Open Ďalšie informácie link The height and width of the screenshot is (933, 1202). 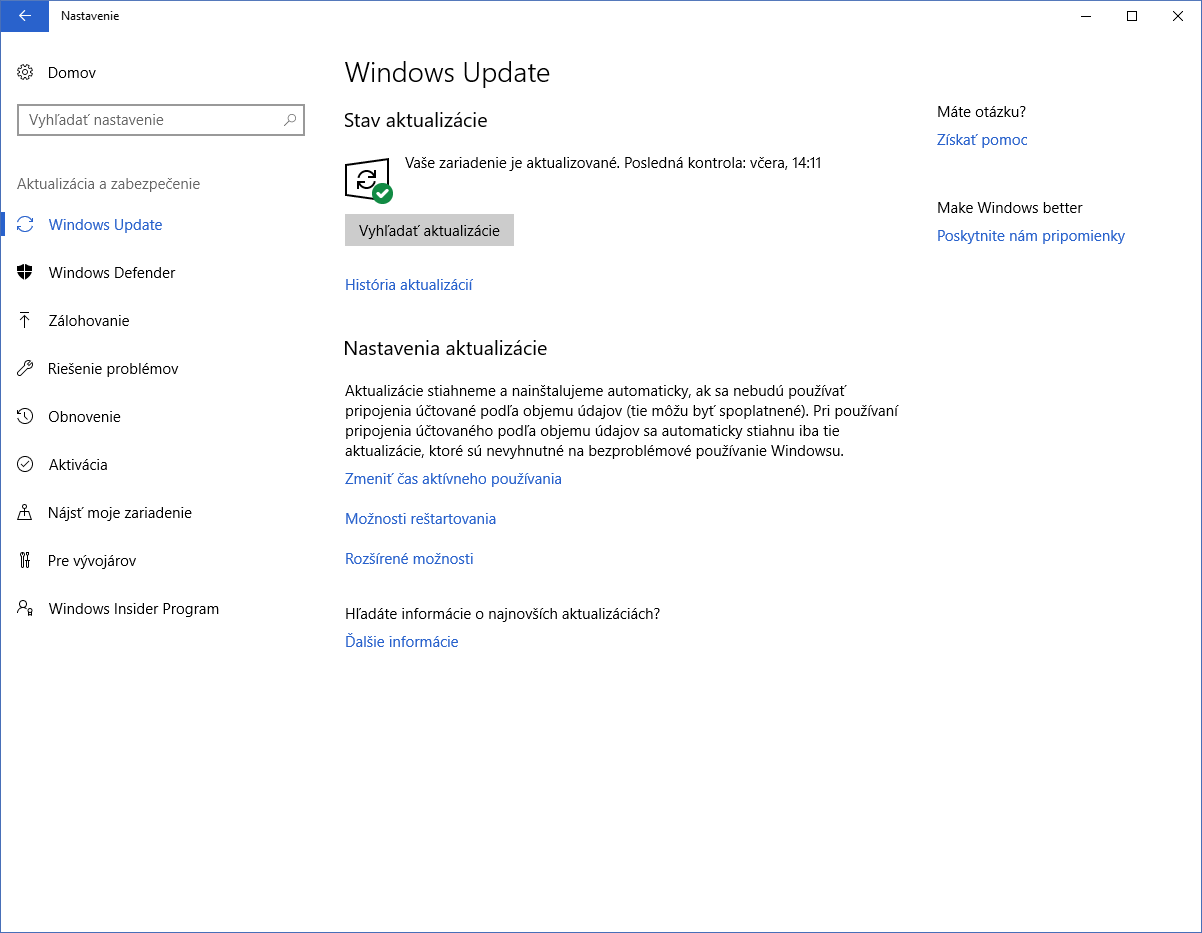pos(401,642)
